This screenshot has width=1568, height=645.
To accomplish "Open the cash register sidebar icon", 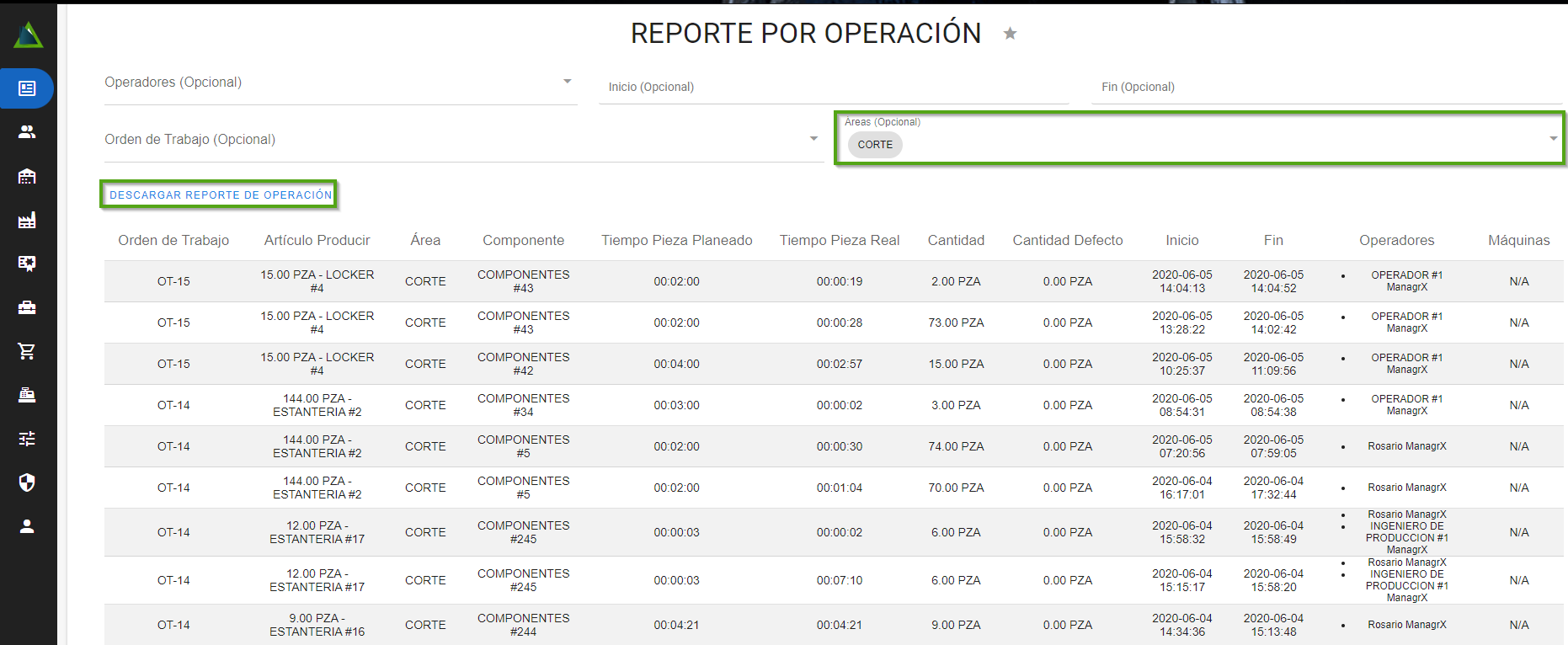I will [27, 395].
